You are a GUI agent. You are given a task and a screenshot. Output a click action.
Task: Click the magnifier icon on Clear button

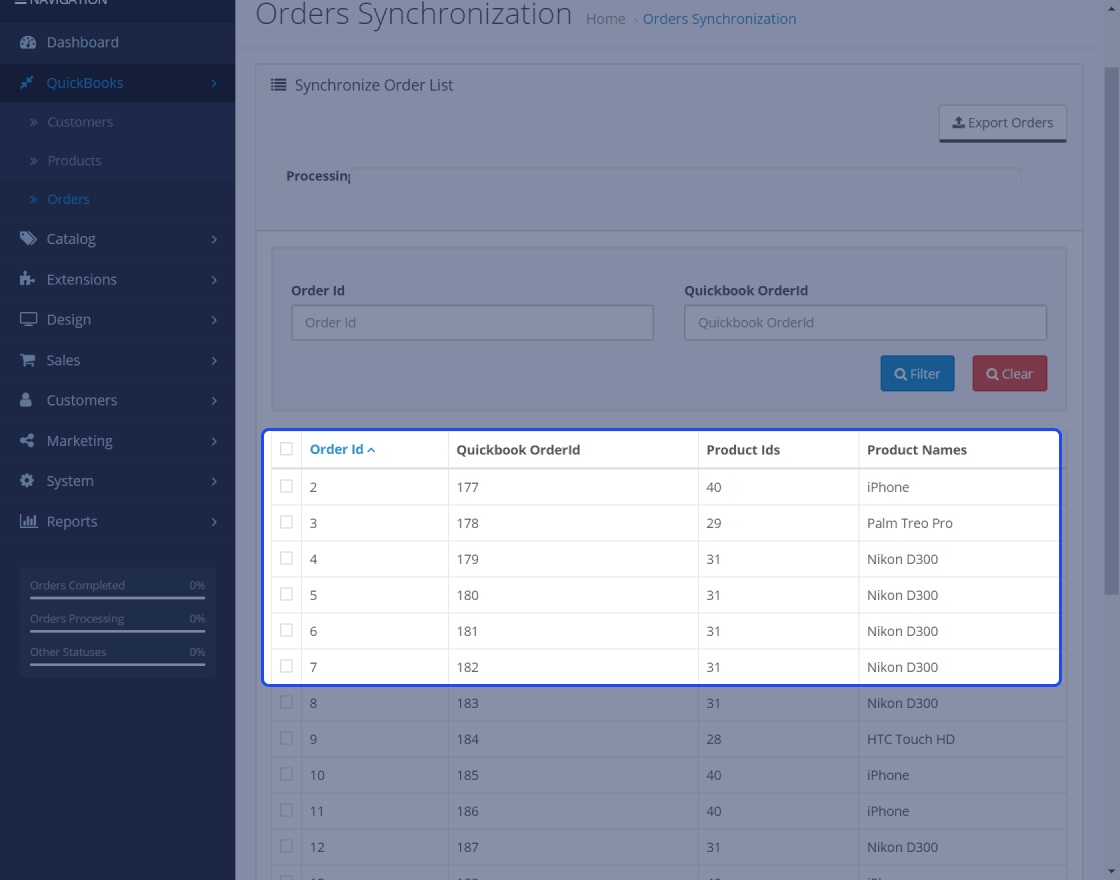tap(992, 374)
